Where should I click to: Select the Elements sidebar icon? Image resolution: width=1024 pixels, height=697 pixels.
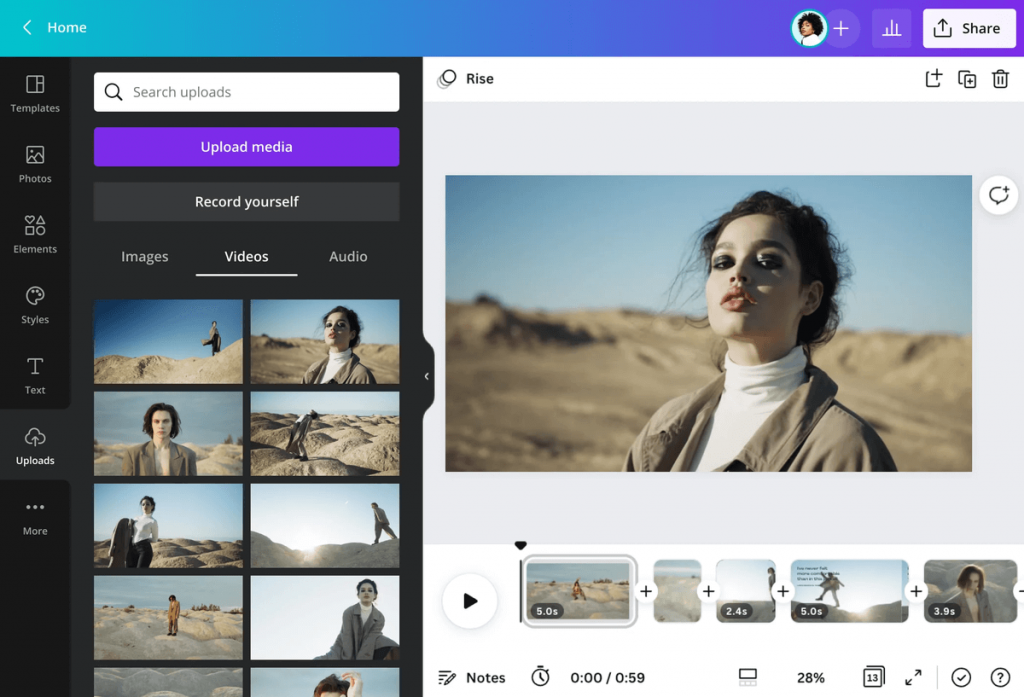[35, 233]
